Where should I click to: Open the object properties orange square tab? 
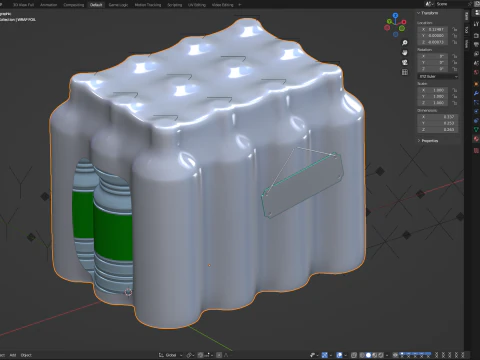476,84
